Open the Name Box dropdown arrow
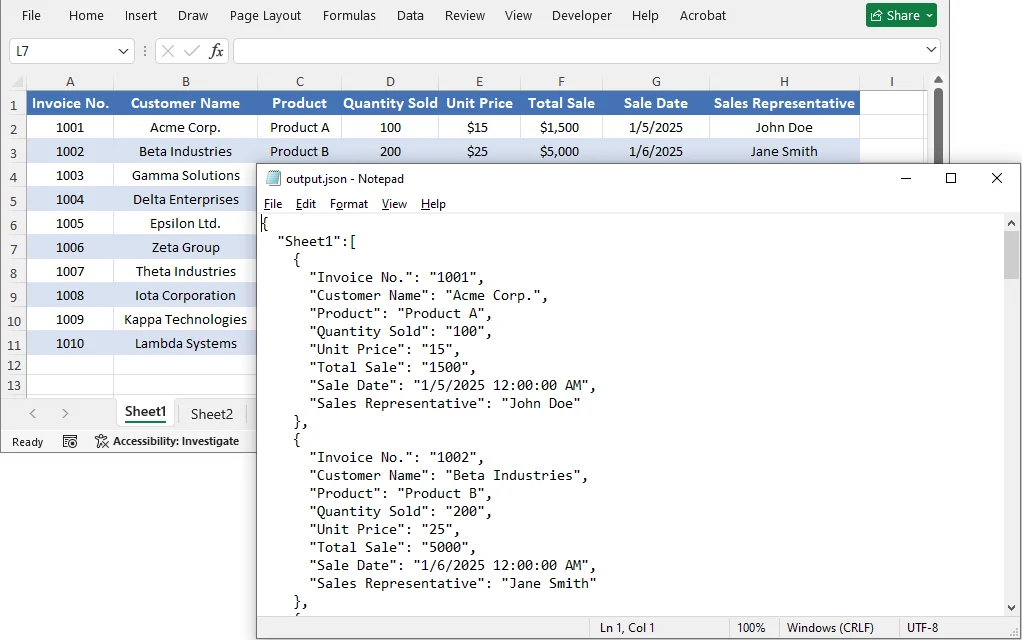 pos(123,51)
